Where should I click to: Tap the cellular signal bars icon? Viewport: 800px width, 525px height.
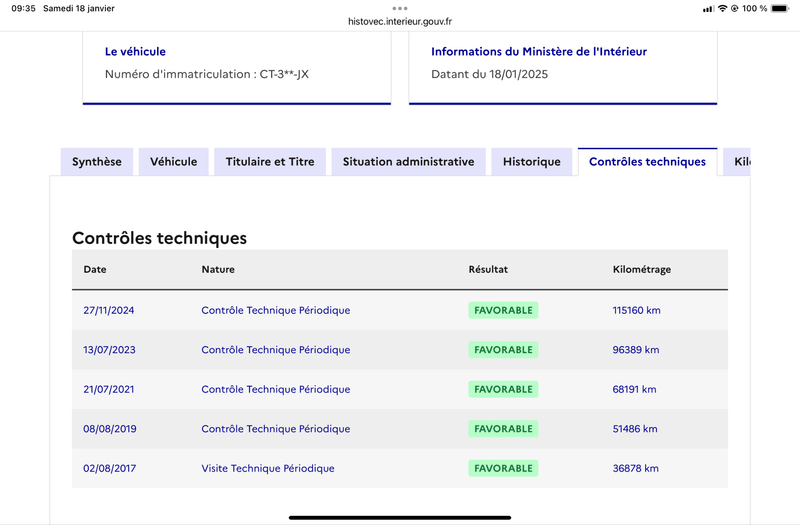click(708, 9)
